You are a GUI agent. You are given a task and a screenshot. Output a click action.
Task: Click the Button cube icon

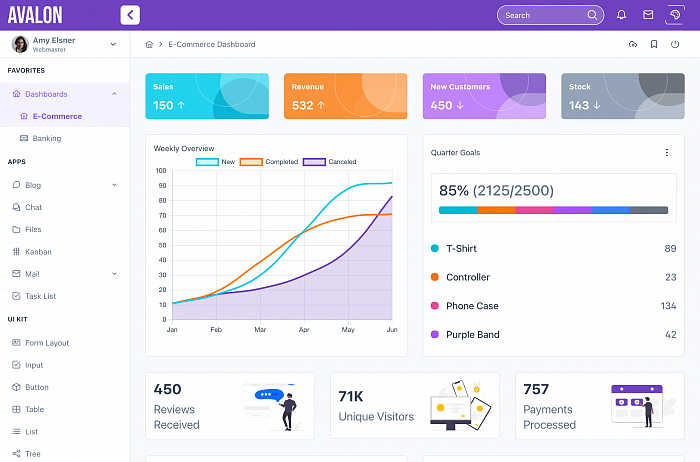point(16,387)
